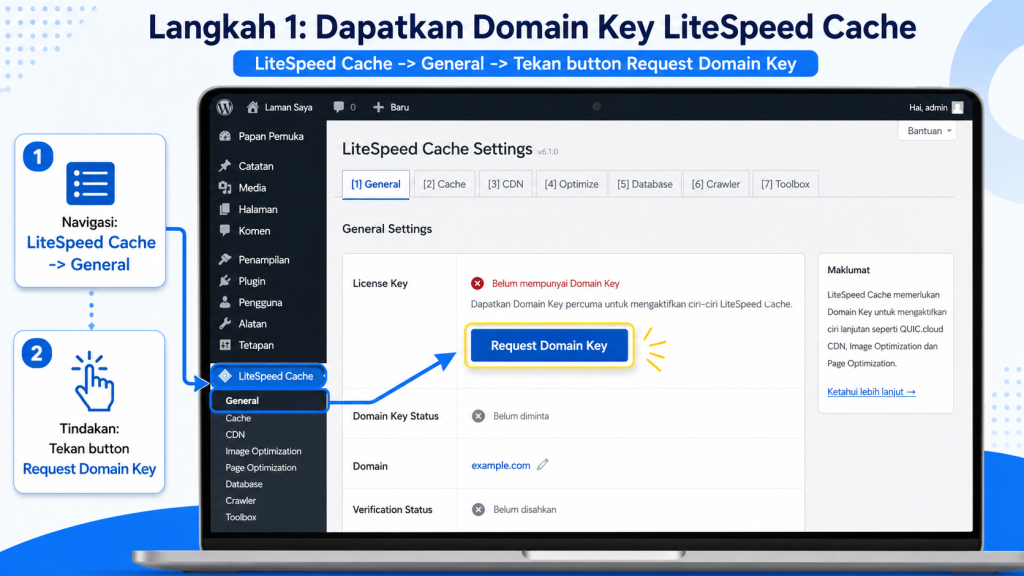The width and height of the screenshot is (1024, 576).
Task: Expand the Bantuan help dropdown
Action: click(927, 131)
